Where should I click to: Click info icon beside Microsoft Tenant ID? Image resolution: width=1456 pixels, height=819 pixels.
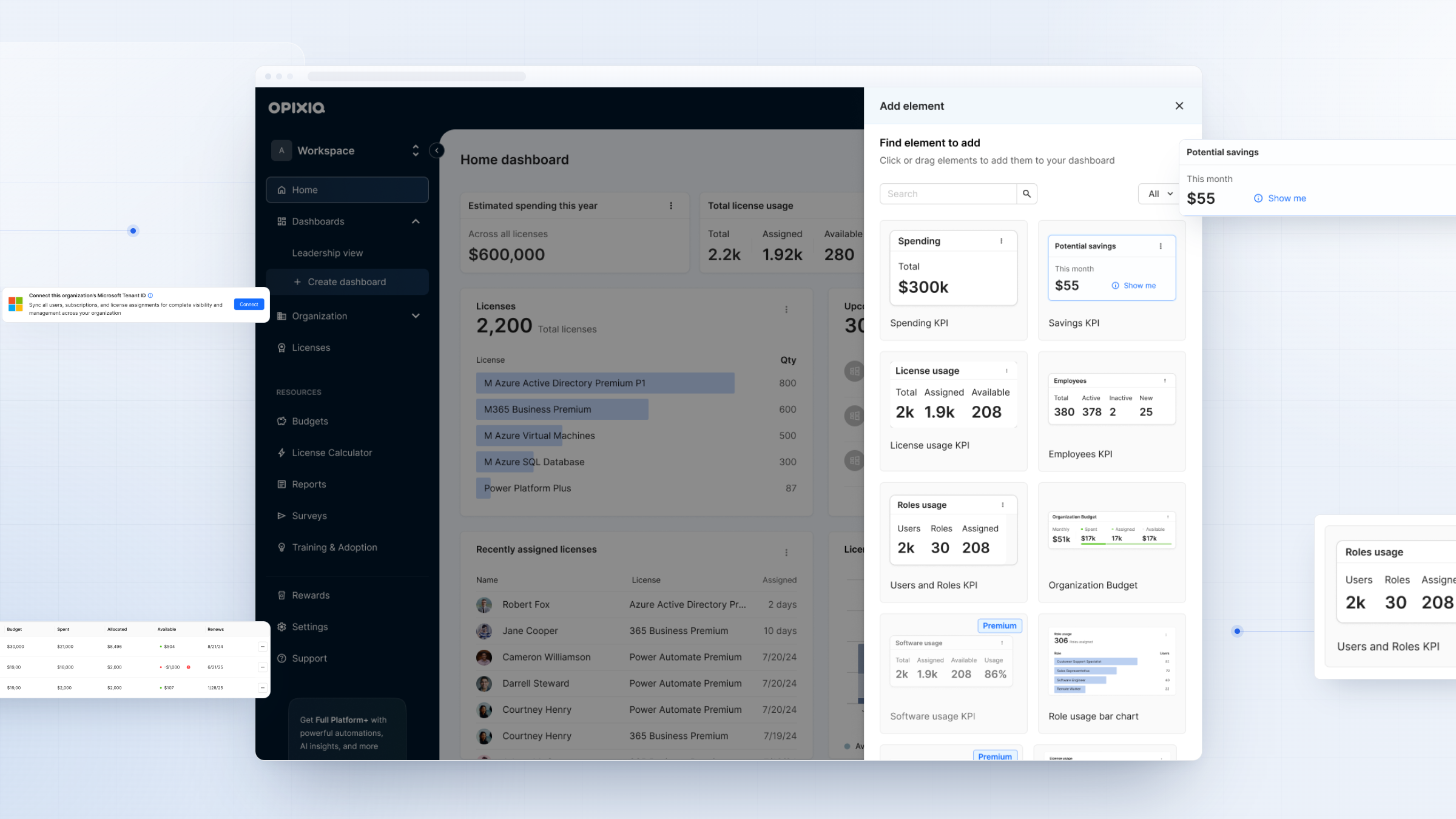tap(150, 295)
